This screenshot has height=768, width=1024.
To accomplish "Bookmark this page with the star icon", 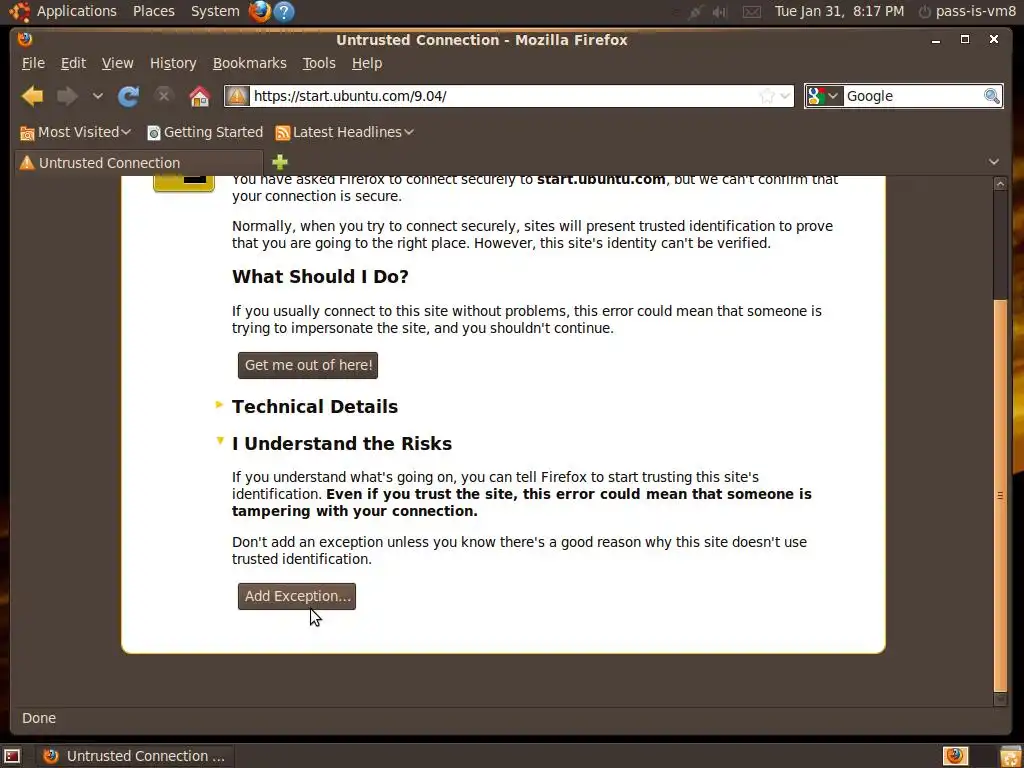I will pos(767,97).
